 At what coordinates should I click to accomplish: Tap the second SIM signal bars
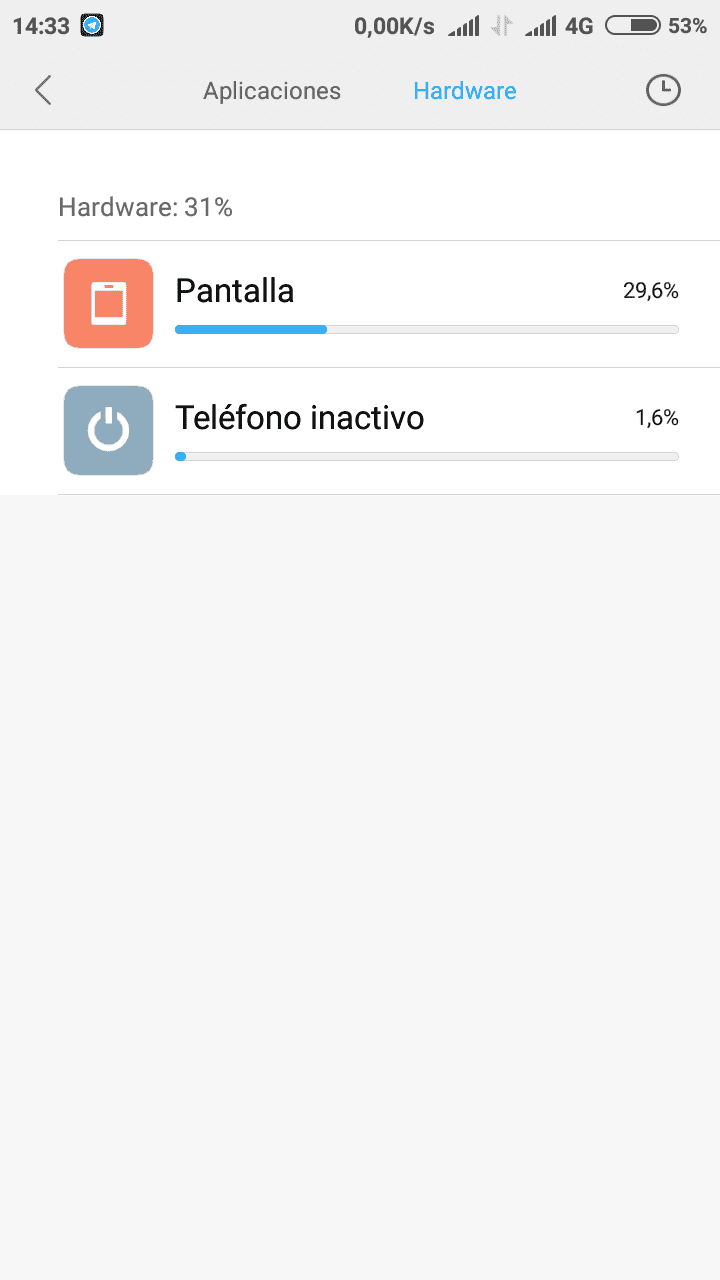coord(541,26)
